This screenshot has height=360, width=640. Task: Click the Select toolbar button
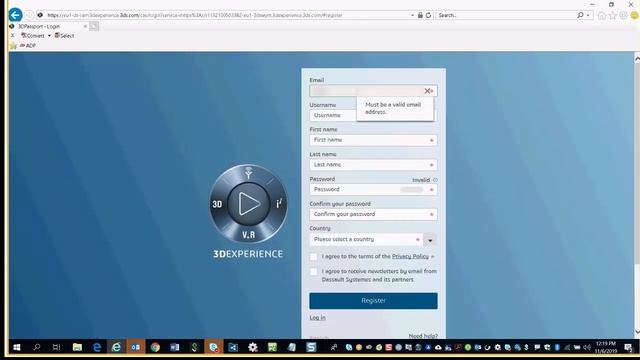(x=64, y=36)
